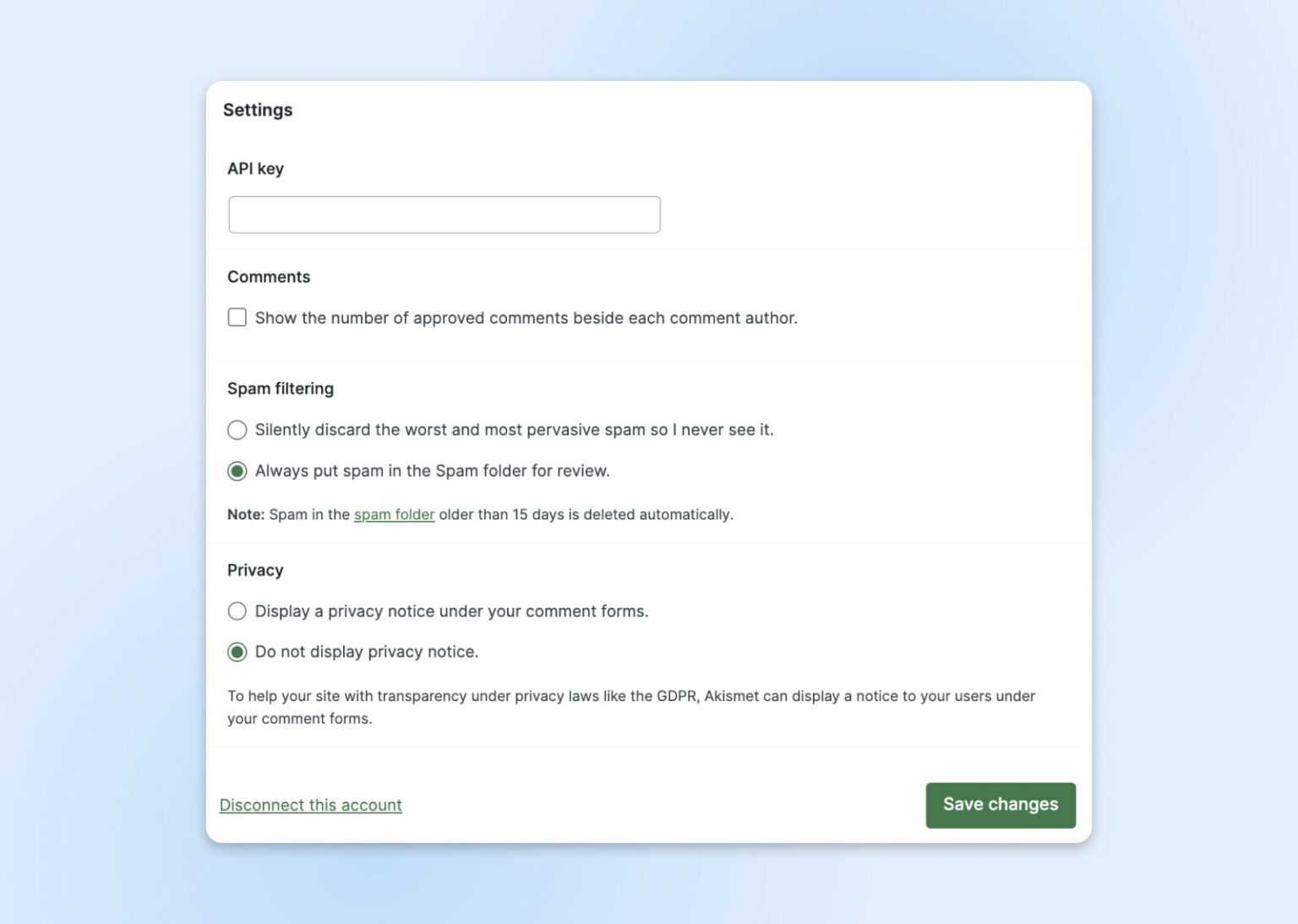Screen dimensions: 1298x924
Task: Select the 'Display a privacy notice' radio button
Action: pos(237,611)
